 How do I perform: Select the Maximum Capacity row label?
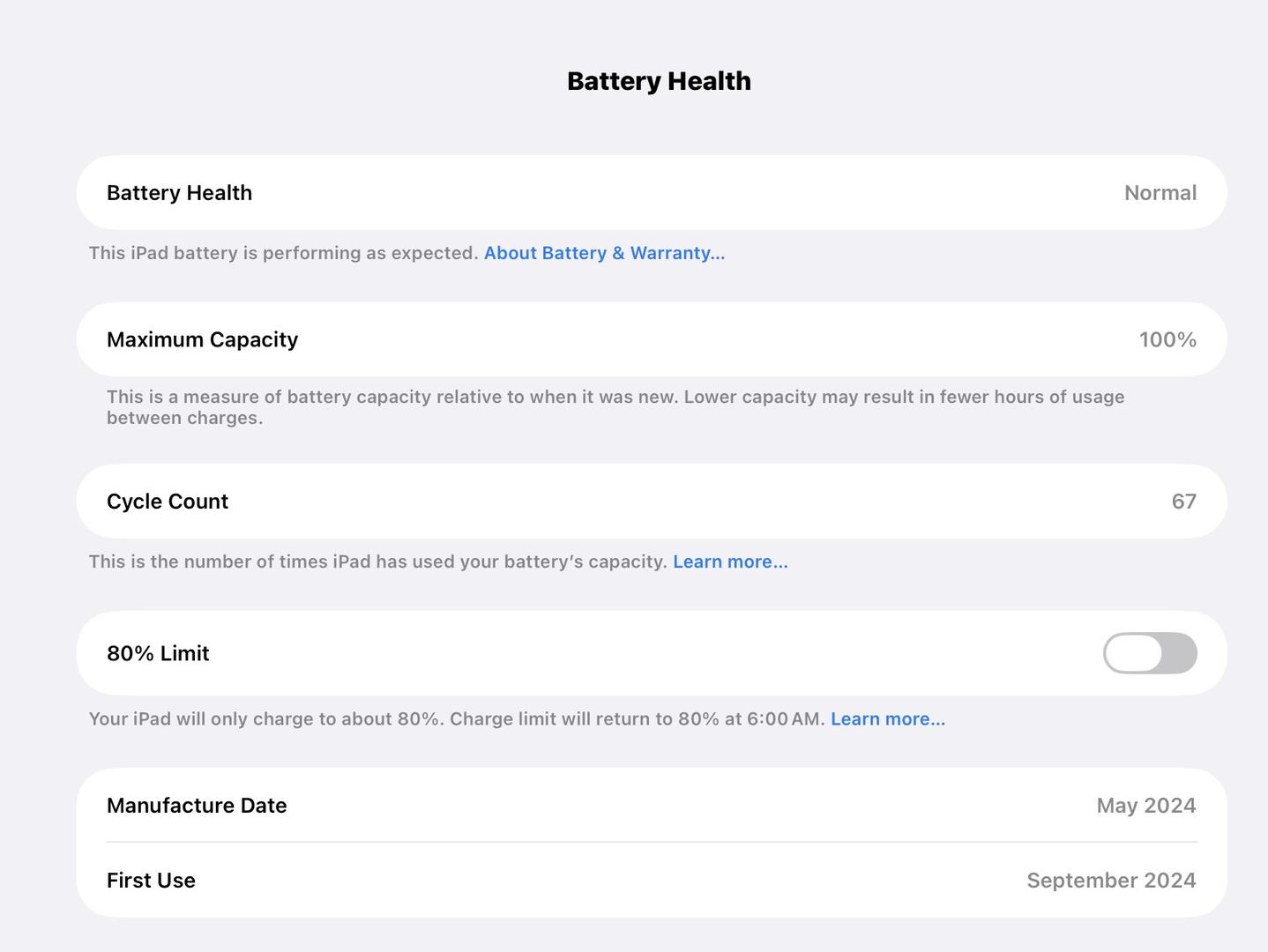pos(202,339)
